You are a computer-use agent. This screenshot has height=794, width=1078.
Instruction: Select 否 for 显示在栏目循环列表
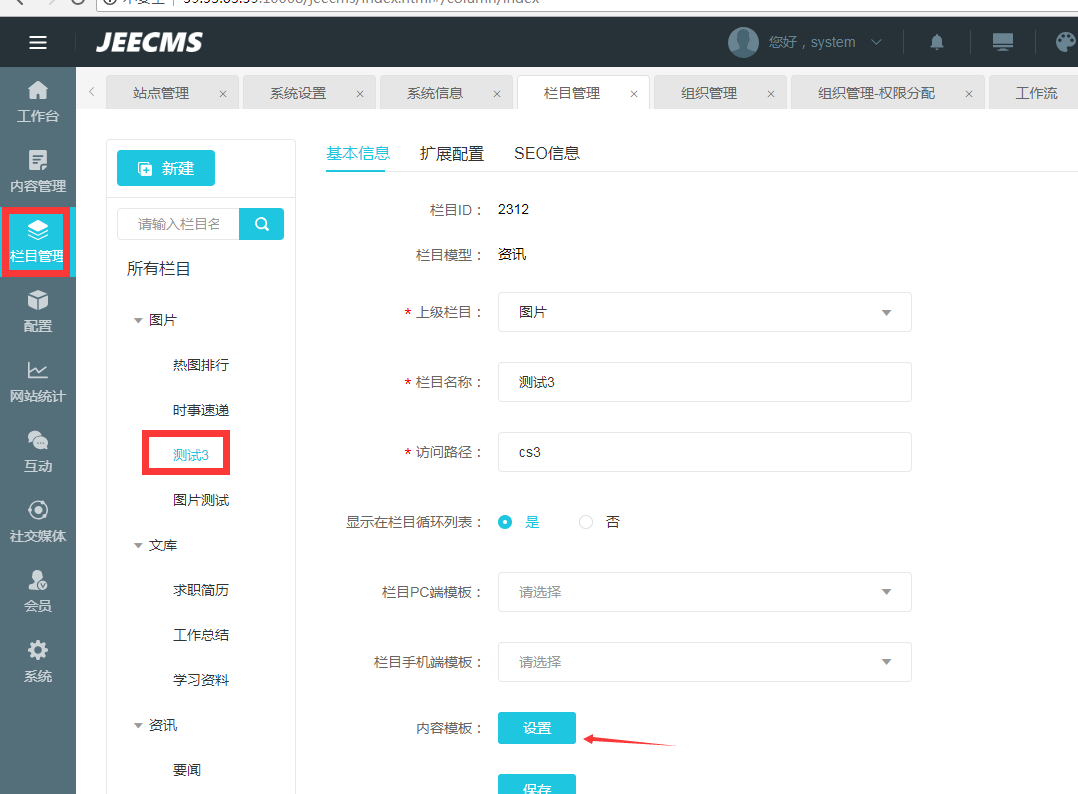click(586, 522)
